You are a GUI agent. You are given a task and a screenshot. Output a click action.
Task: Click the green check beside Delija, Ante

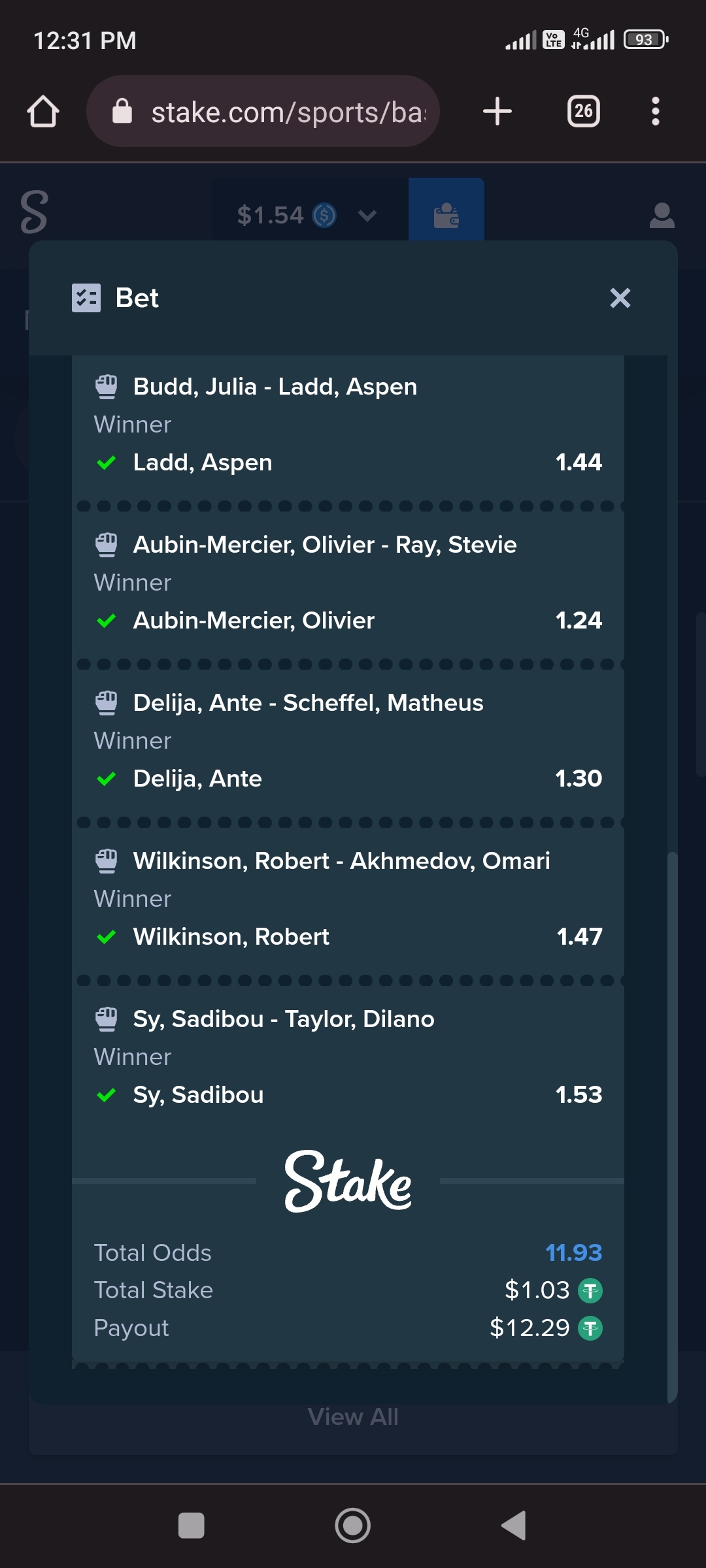(x=106, y=779)
